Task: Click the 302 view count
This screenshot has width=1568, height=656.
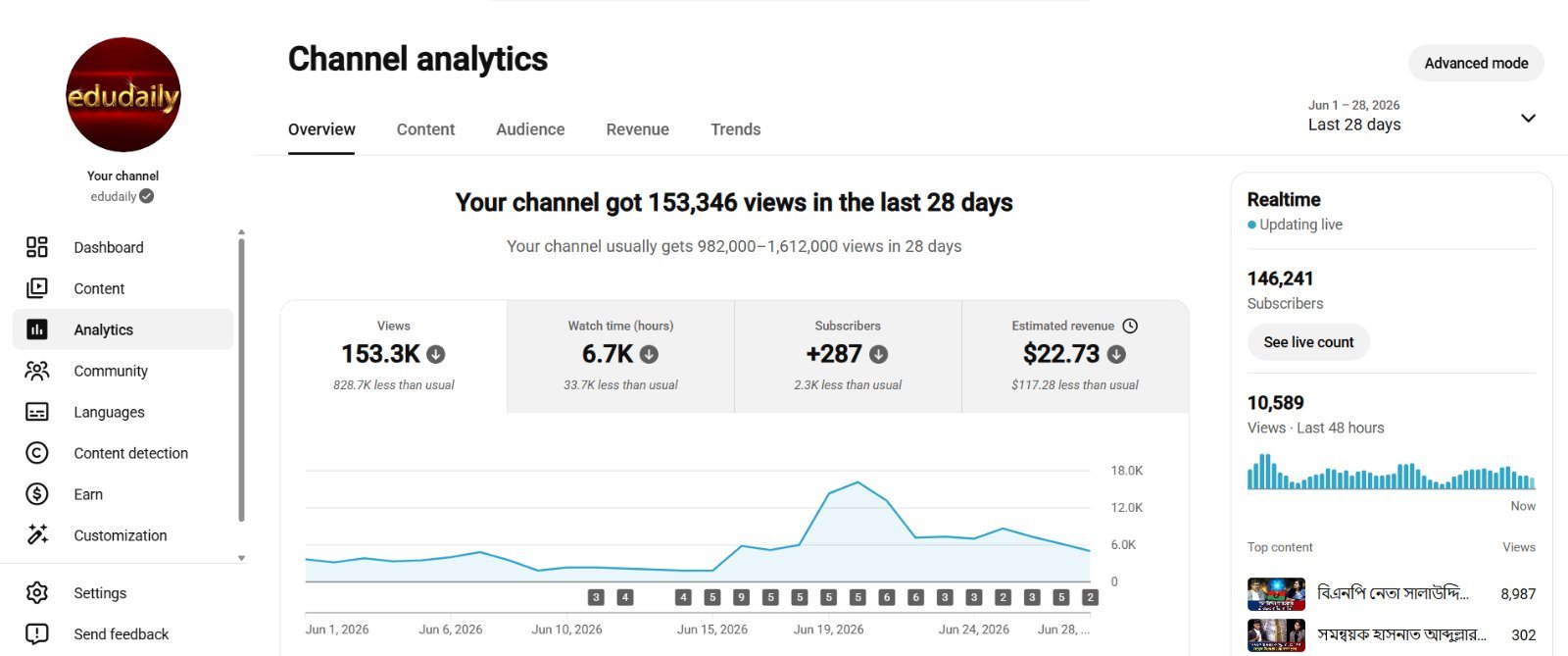Action: point(1524,635)
